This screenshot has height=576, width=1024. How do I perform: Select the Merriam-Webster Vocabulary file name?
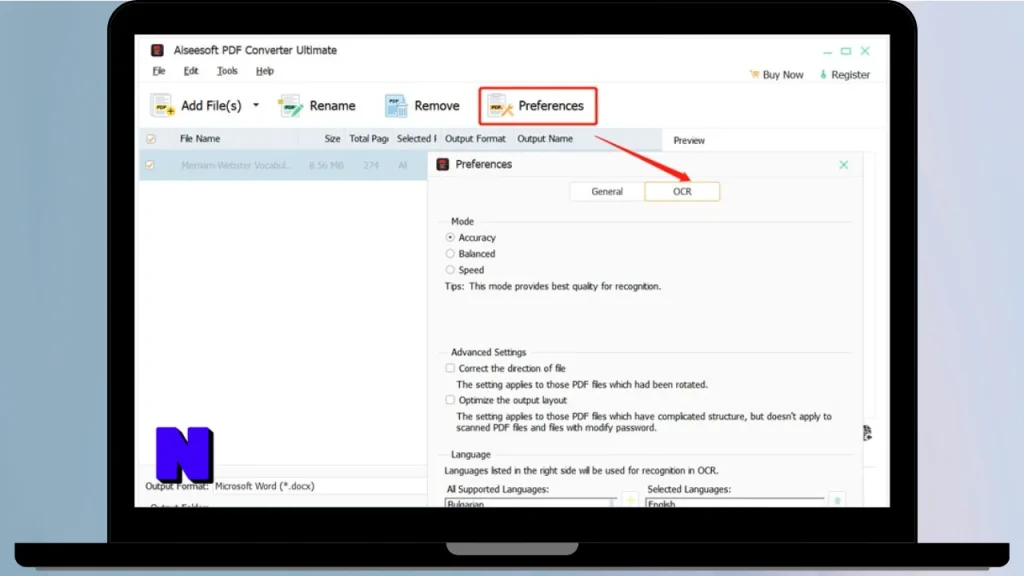point(236,165)
